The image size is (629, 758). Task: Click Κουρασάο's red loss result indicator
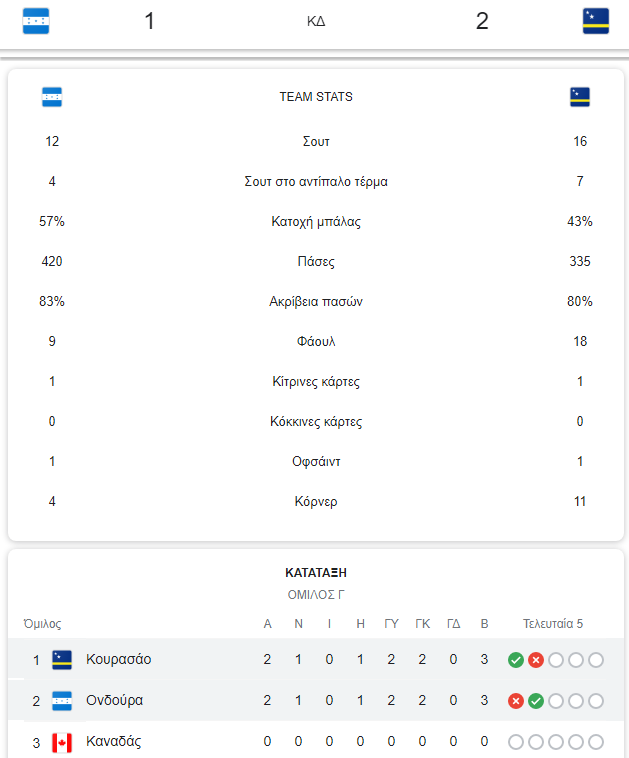(x=536, y=660)
